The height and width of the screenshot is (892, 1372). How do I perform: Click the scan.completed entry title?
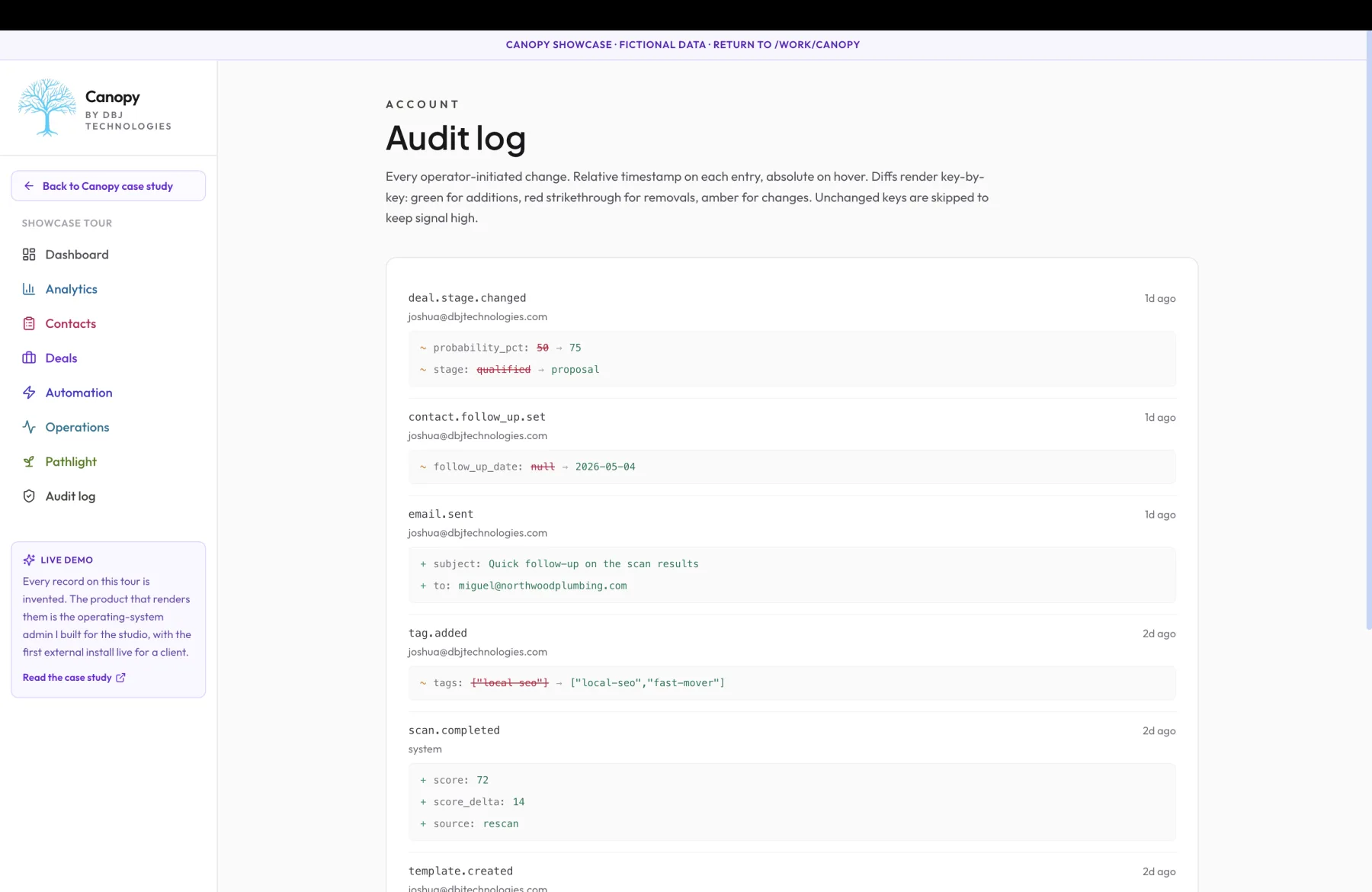point(454,730)
